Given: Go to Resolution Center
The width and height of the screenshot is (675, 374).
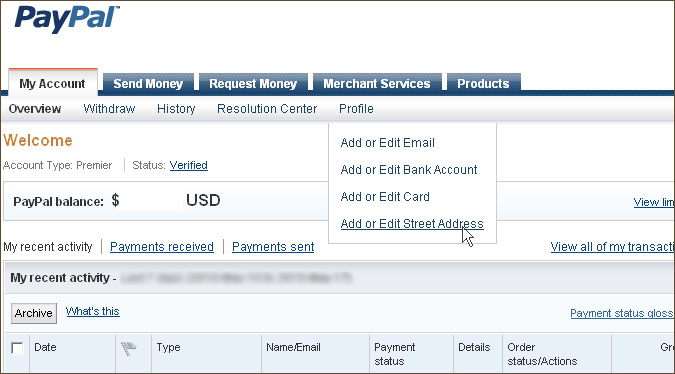Looking at the screenshot, I should pos(267,109).
